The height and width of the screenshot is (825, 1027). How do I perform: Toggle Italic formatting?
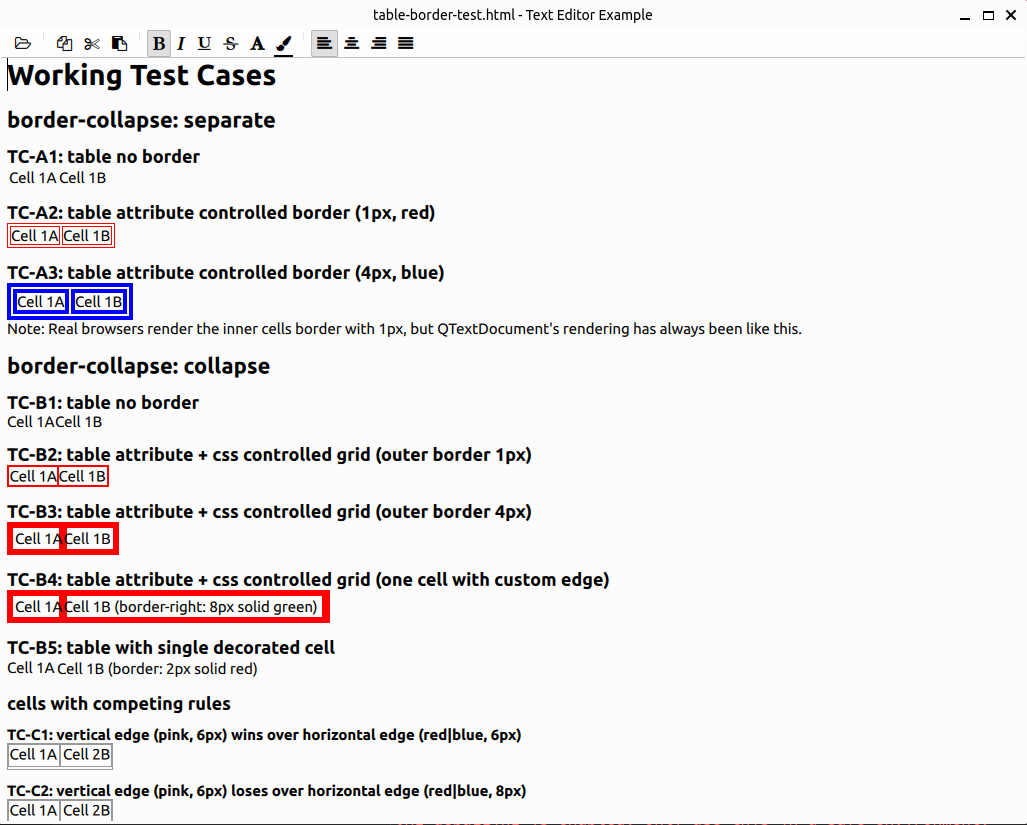point(181,43)
